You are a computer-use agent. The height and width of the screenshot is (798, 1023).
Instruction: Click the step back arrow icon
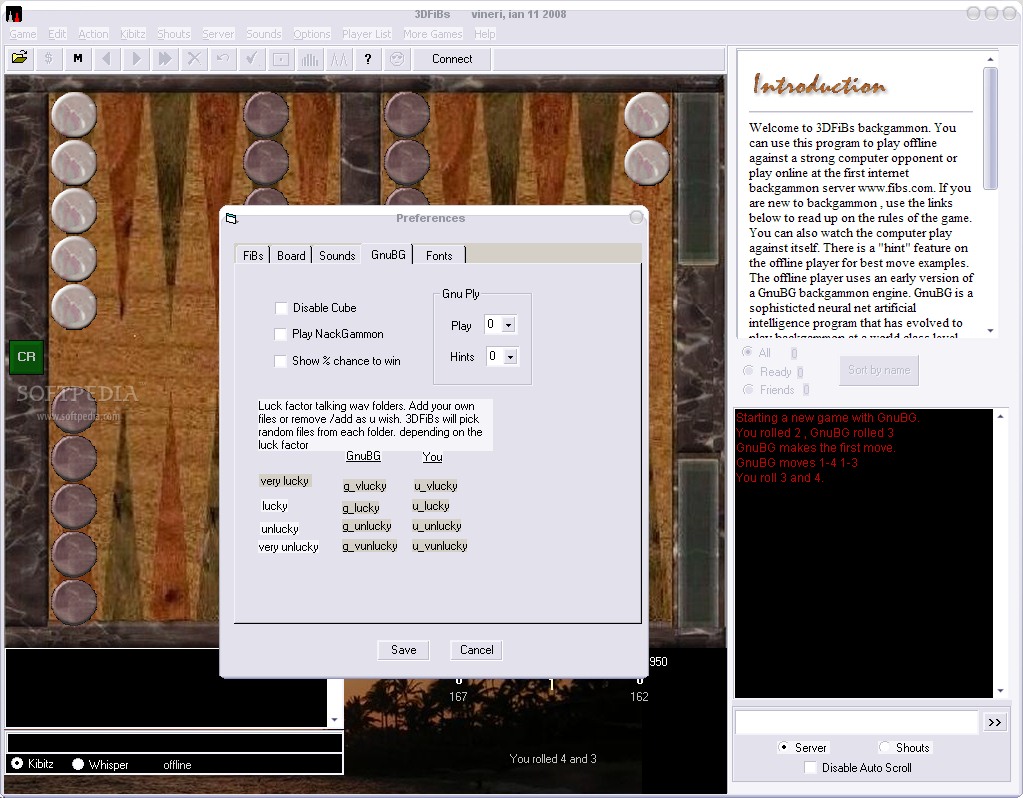coord(106,59)
